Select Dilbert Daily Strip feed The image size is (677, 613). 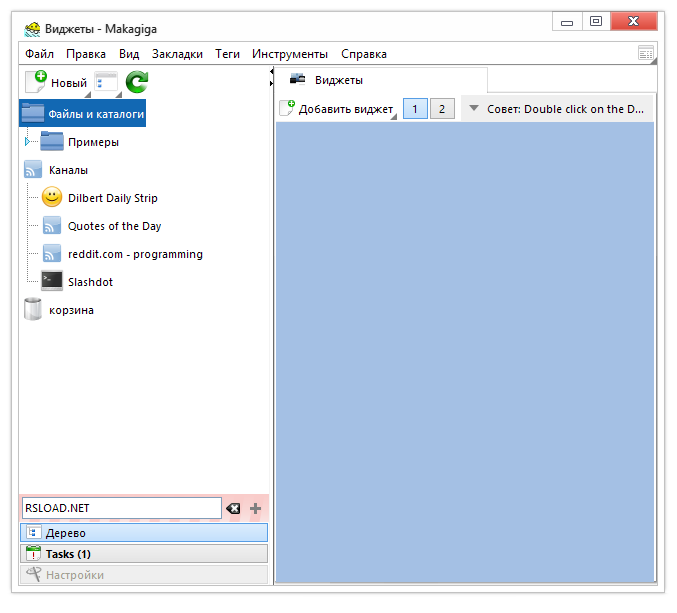coord(113,198)
